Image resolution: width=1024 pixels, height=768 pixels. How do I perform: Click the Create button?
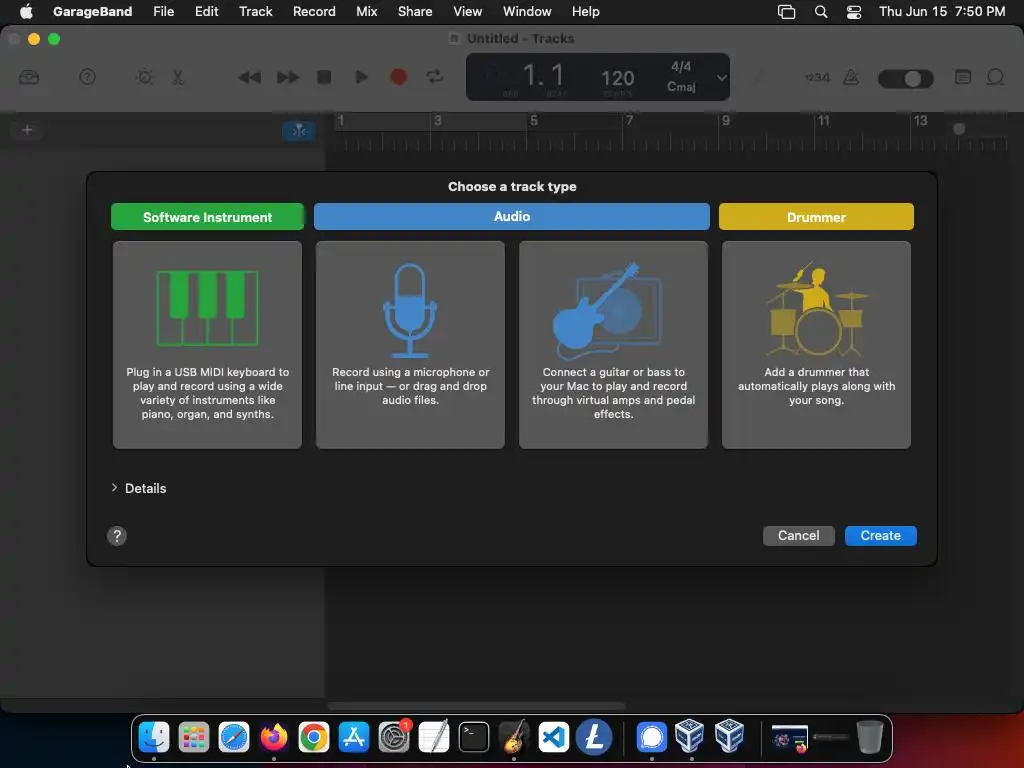pos(880,536)
